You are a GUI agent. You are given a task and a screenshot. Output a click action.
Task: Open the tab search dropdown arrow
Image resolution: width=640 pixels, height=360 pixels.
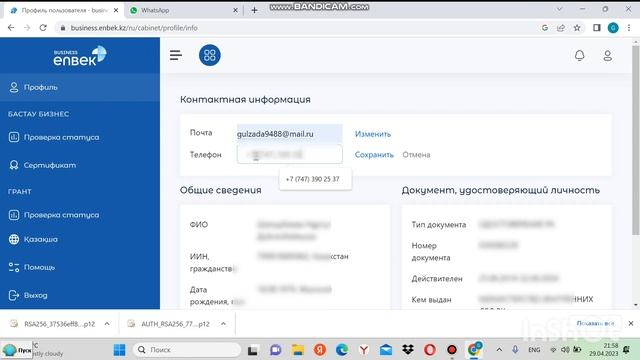coord(560,9)
